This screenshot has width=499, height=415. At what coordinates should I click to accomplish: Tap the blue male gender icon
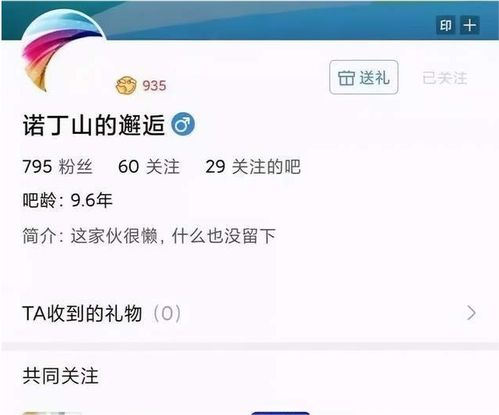point(183,124)
